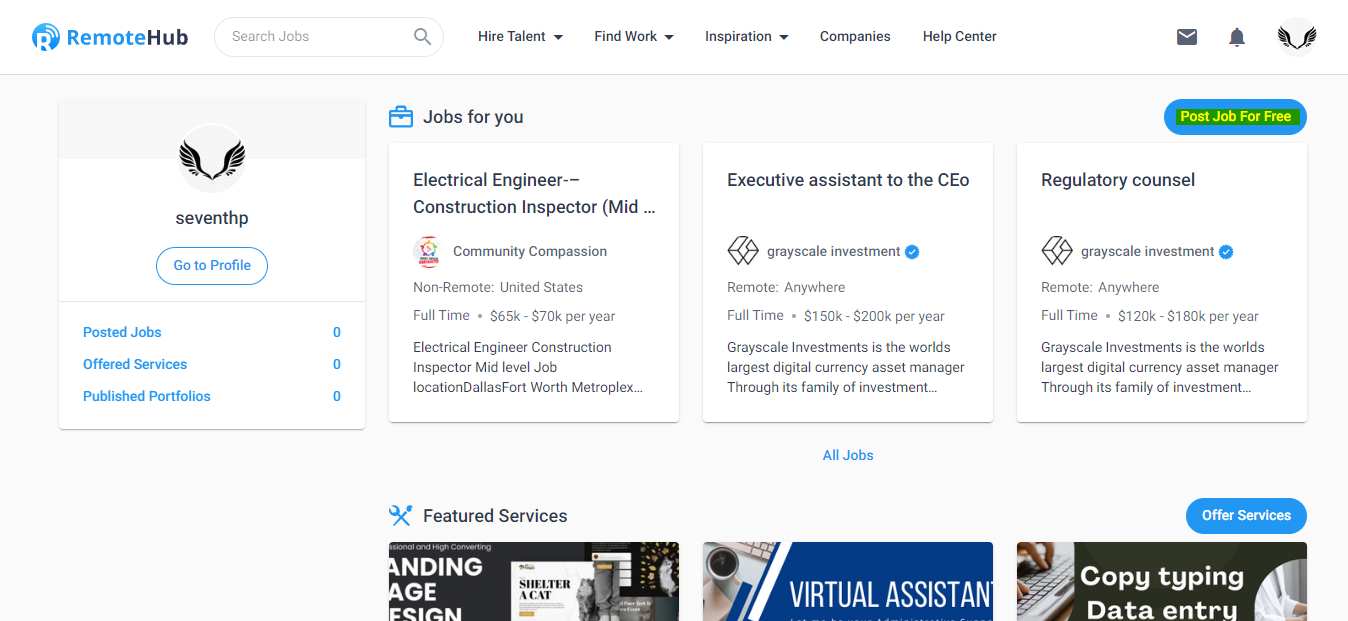1348x621 pixels.
Task: Click the seventhp sidebar avatar image
Action: tap(212, 158)
